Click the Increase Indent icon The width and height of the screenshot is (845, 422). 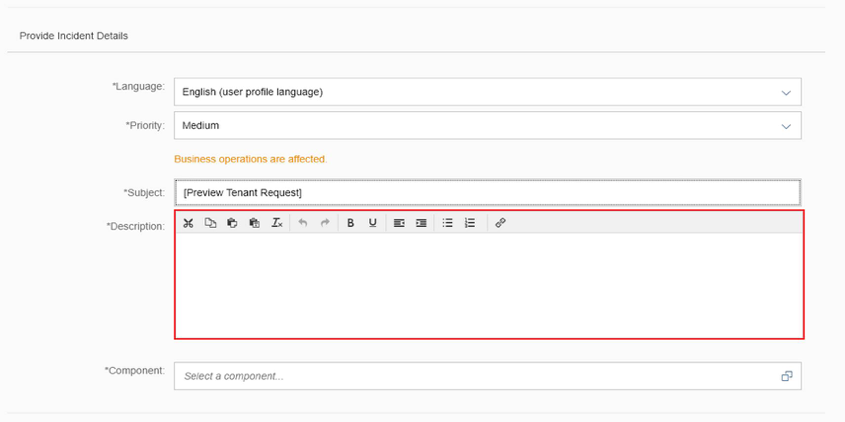click(x=421, y=223)
